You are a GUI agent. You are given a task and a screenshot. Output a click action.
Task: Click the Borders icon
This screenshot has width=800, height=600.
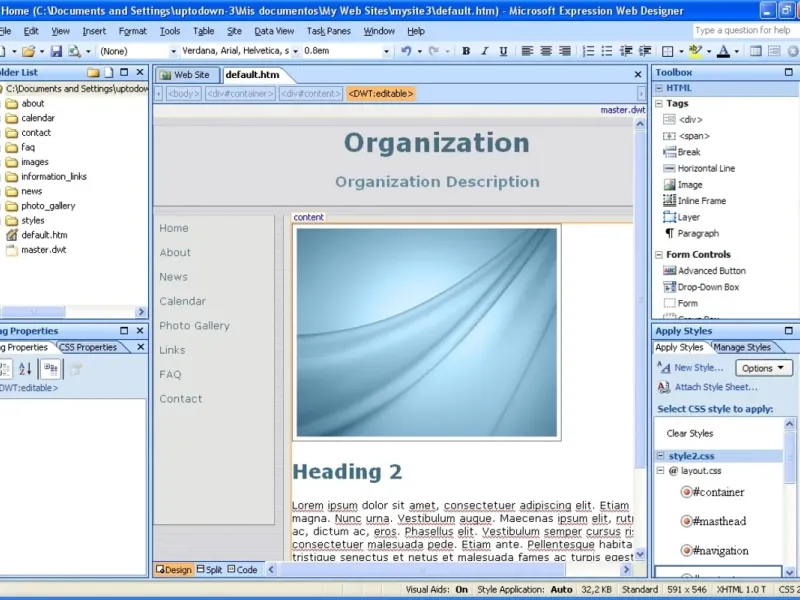(x=667, y=51)
